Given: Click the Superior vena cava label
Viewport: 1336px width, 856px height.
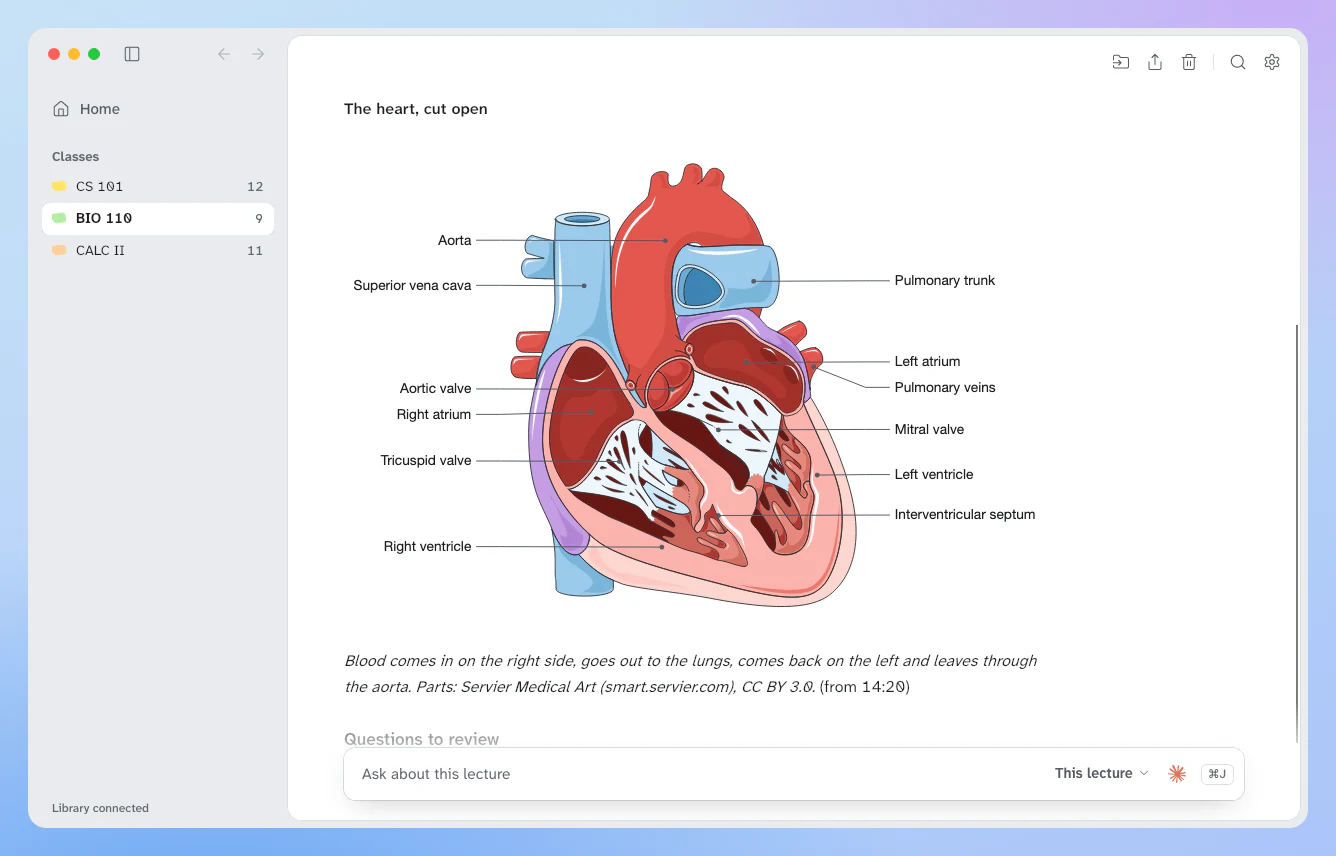Looking at the screenshot, I should [412, 285].
